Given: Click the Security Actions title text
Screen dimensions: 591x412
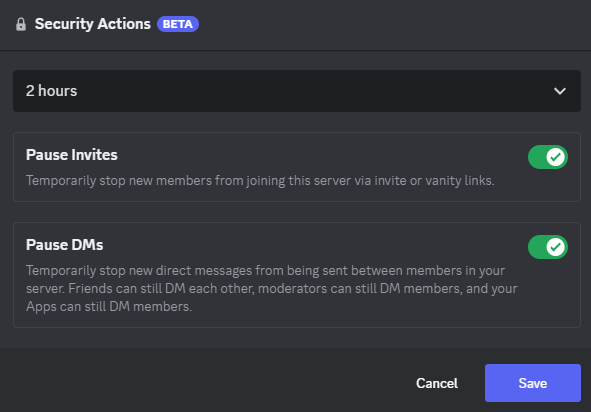Looking at the screenshot, I should [93, 24].
